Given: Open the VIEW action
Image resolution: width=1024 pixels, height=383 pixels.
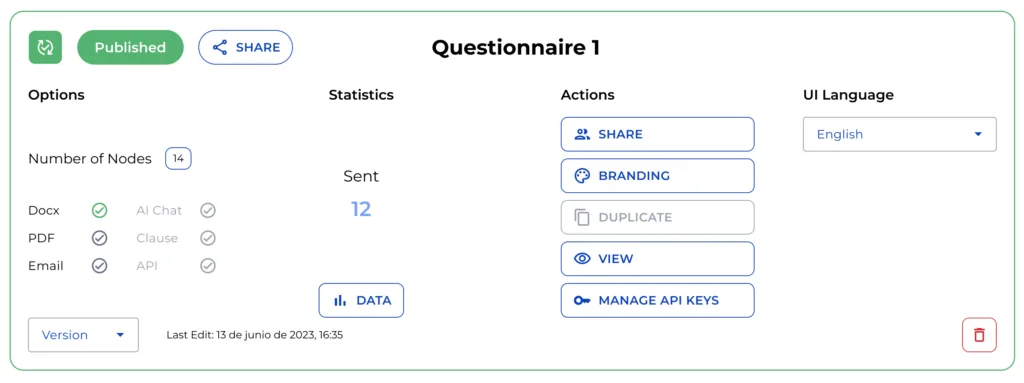Looking at the screenshot, I should point(658,259).
